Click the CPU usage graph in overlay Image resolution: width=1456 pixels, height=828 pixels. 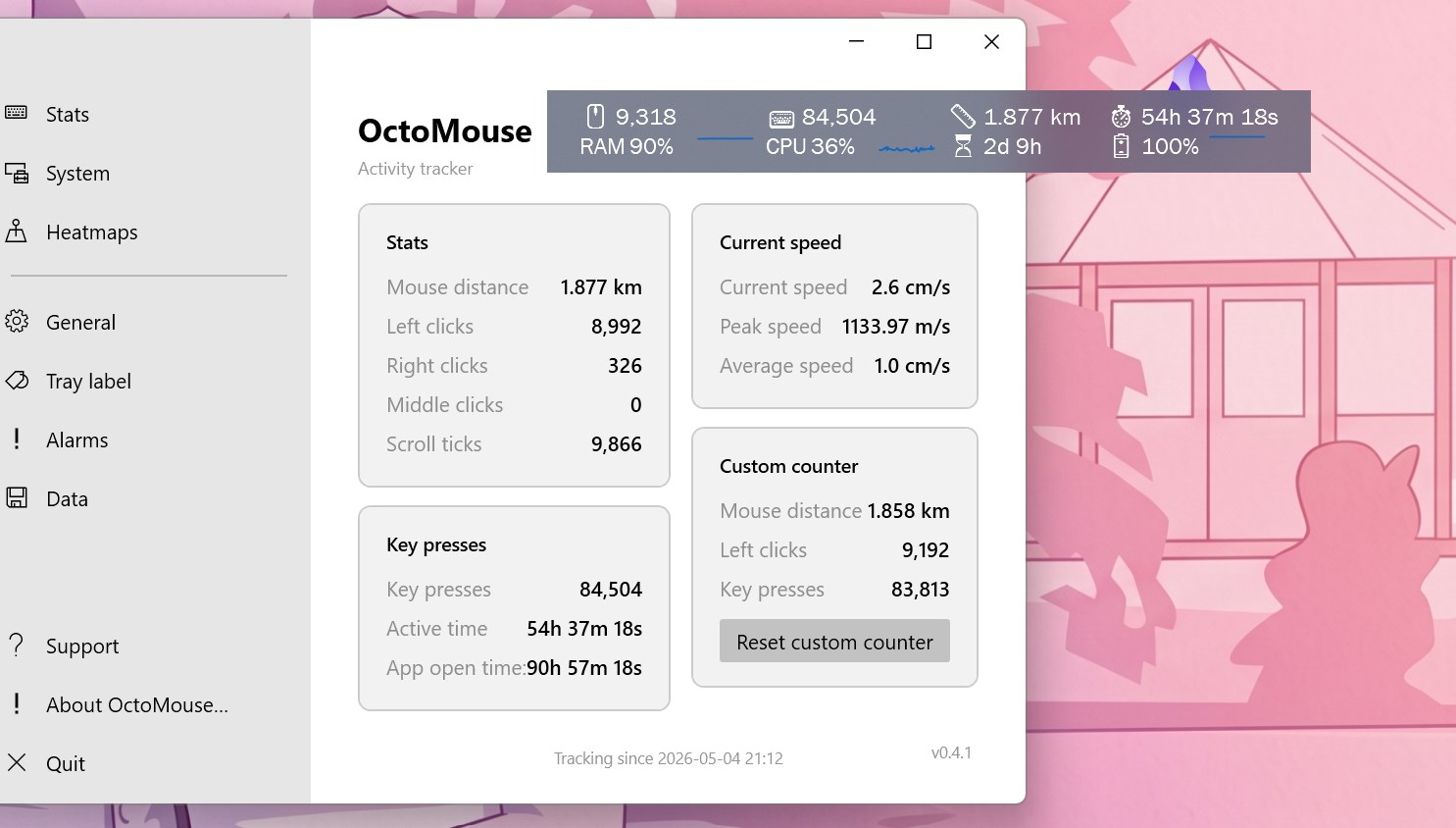tap(907, 149)
